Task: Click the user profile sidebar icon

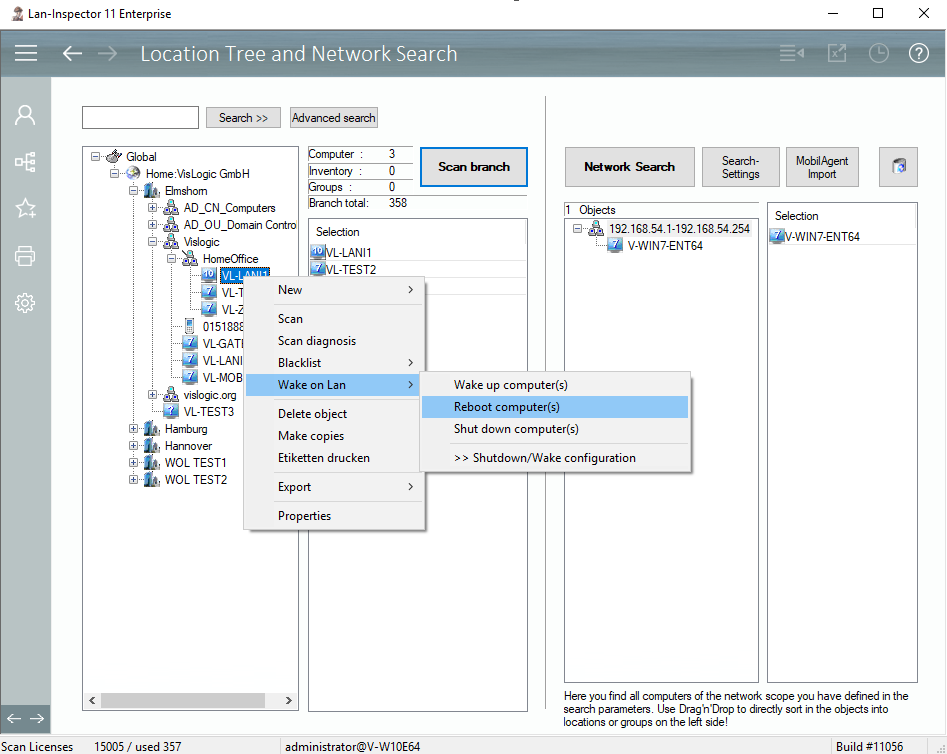Action: tap(26, 115)
